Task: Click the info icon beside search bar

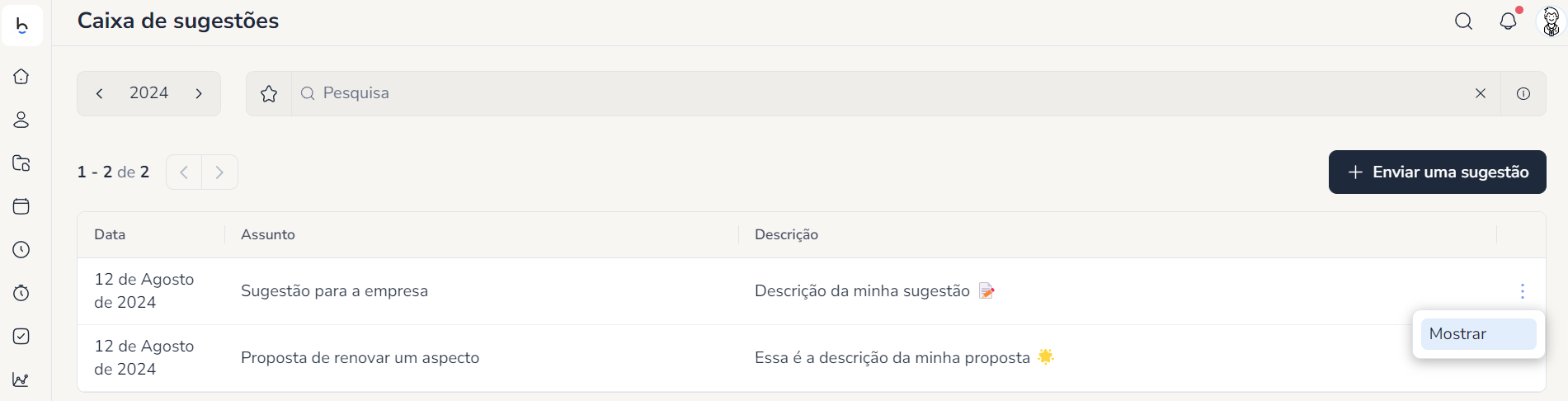Action: (x=1523, y=93)
